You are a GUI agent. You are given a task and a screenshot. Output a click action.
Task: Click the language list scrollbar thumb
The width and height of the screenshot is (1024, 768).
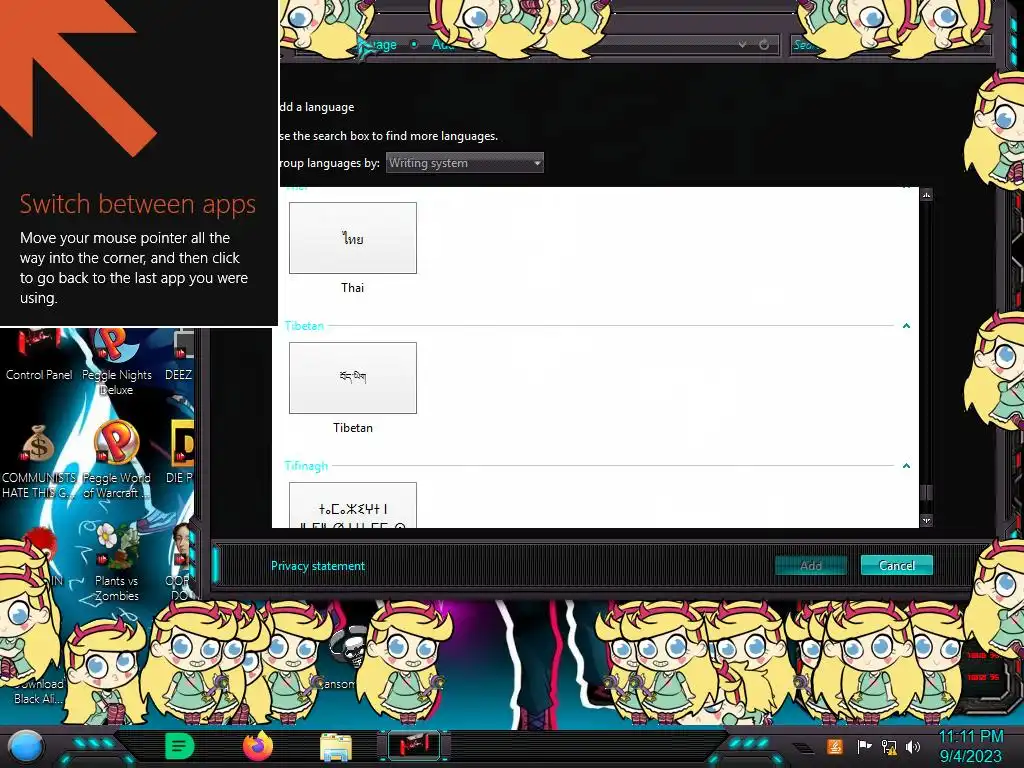[926, 492]
